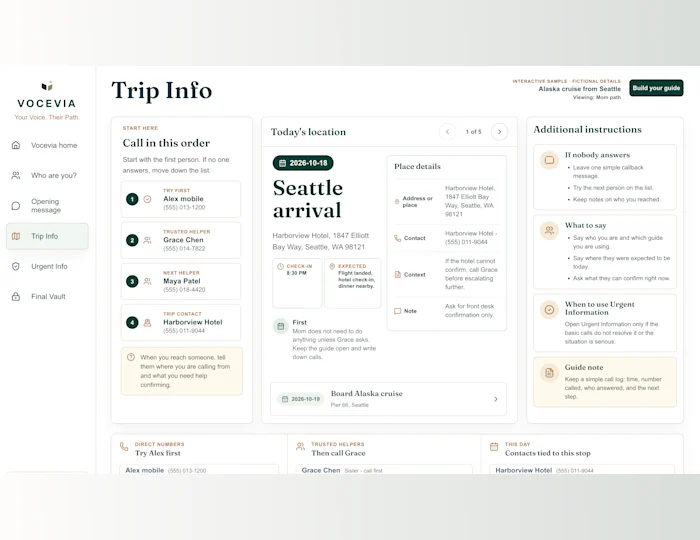700x540 pixels.
Task: Click the number 1 badge on Alex mobile
Action: 132,199
